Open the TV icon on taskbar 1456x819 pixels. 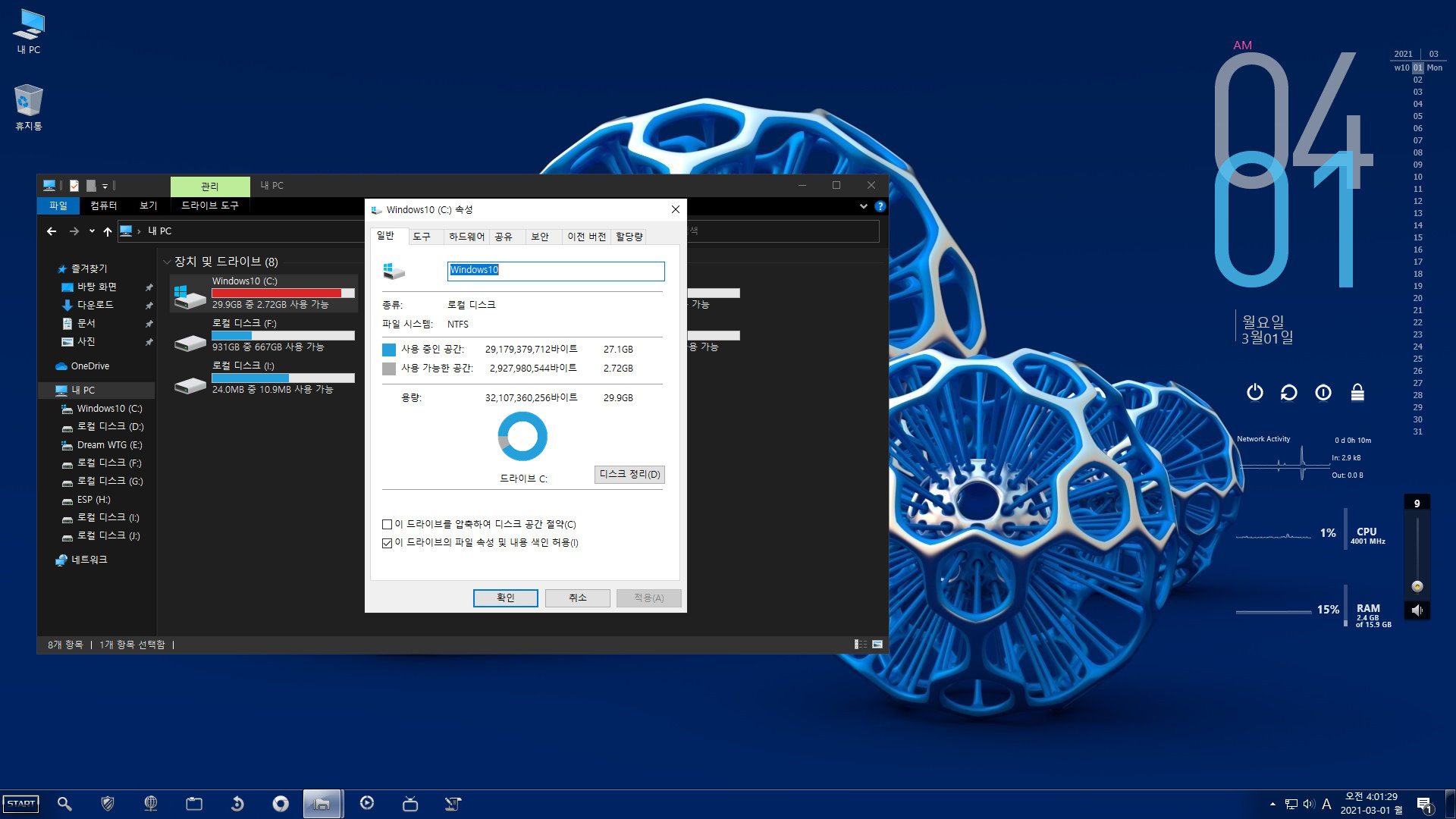tap(410, 804)
